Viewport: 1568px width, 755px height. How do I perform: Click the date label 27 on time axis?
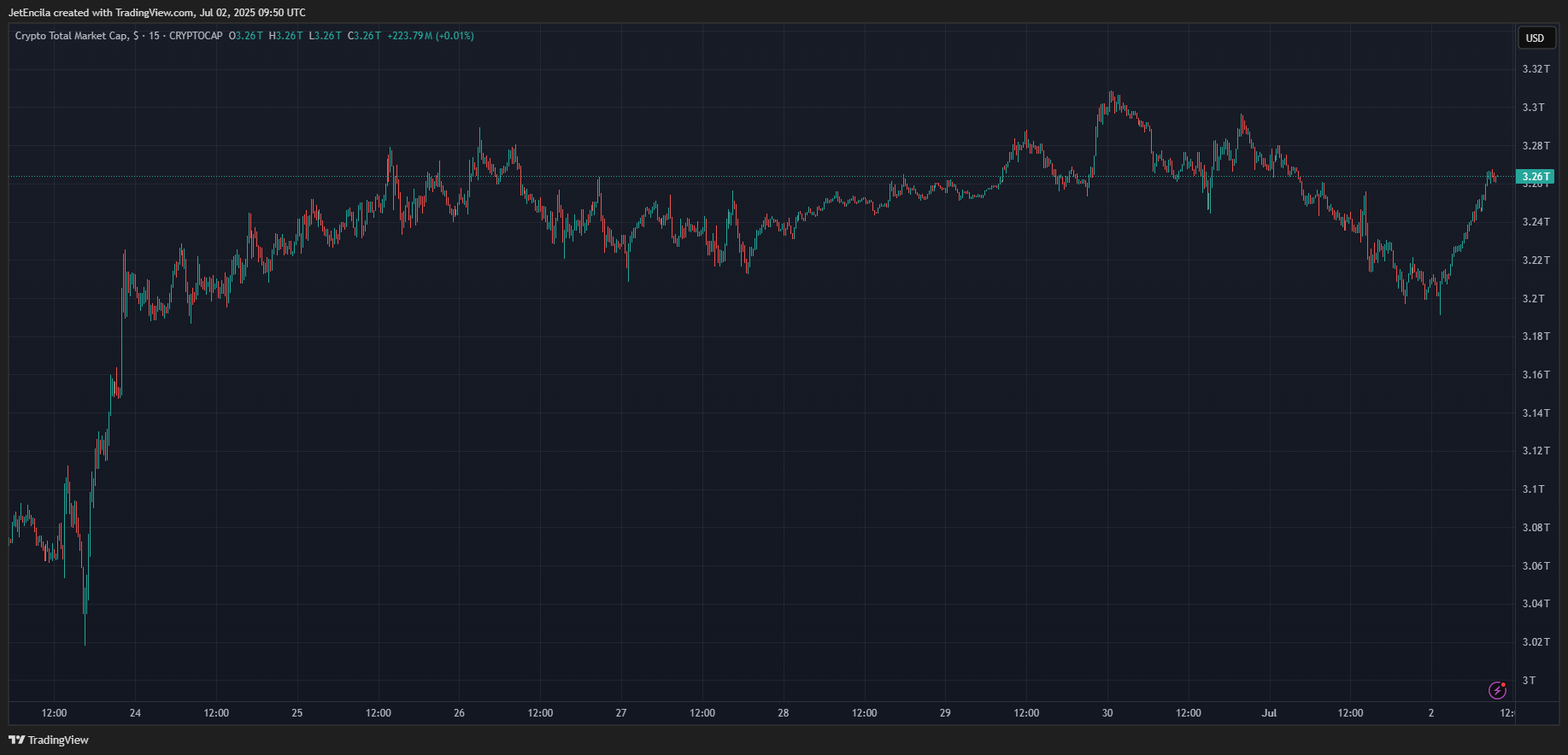(621, 713)
